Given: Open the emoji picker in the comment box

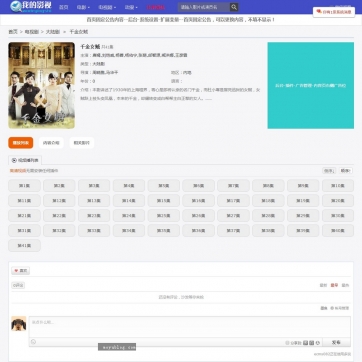Looking at the screenshot, I should [x=33, y=342].
